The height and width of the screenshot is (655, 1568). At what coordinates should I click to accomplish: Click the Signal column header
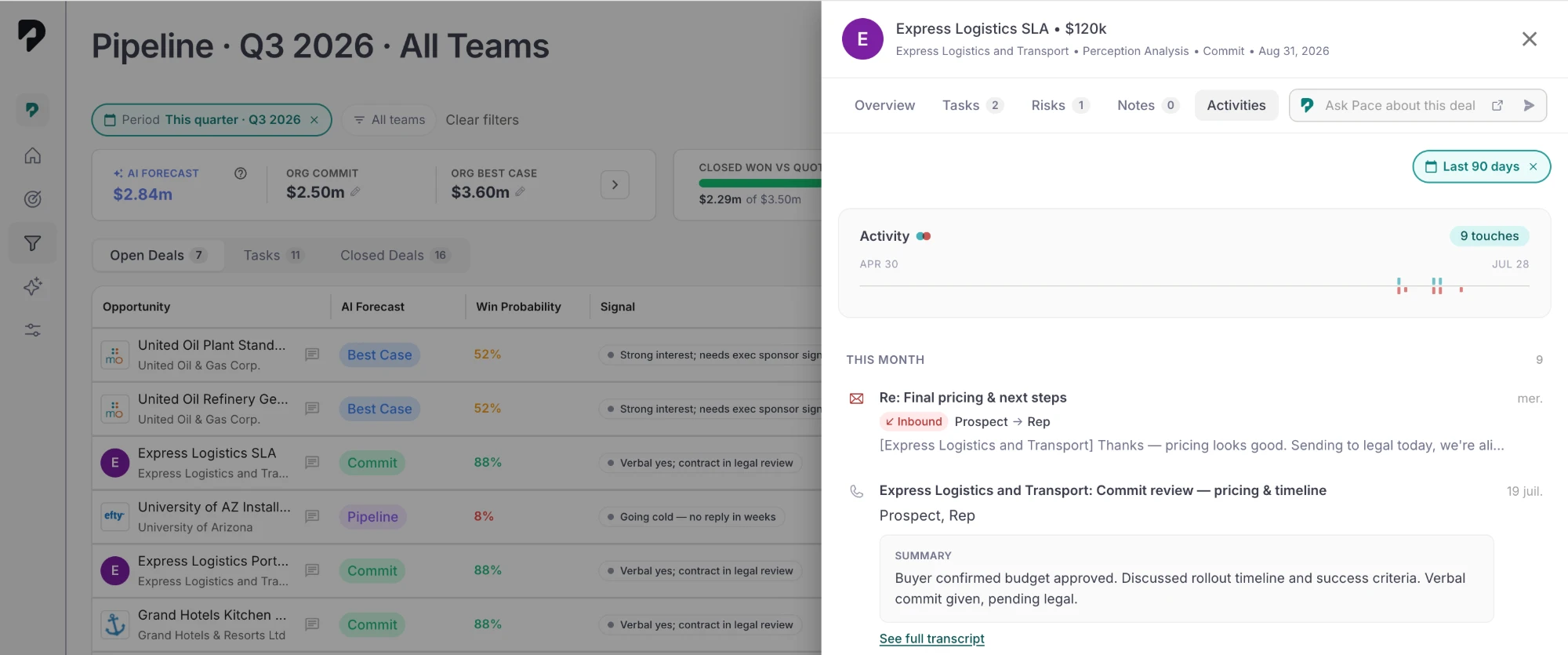click(x=618, y=307)
